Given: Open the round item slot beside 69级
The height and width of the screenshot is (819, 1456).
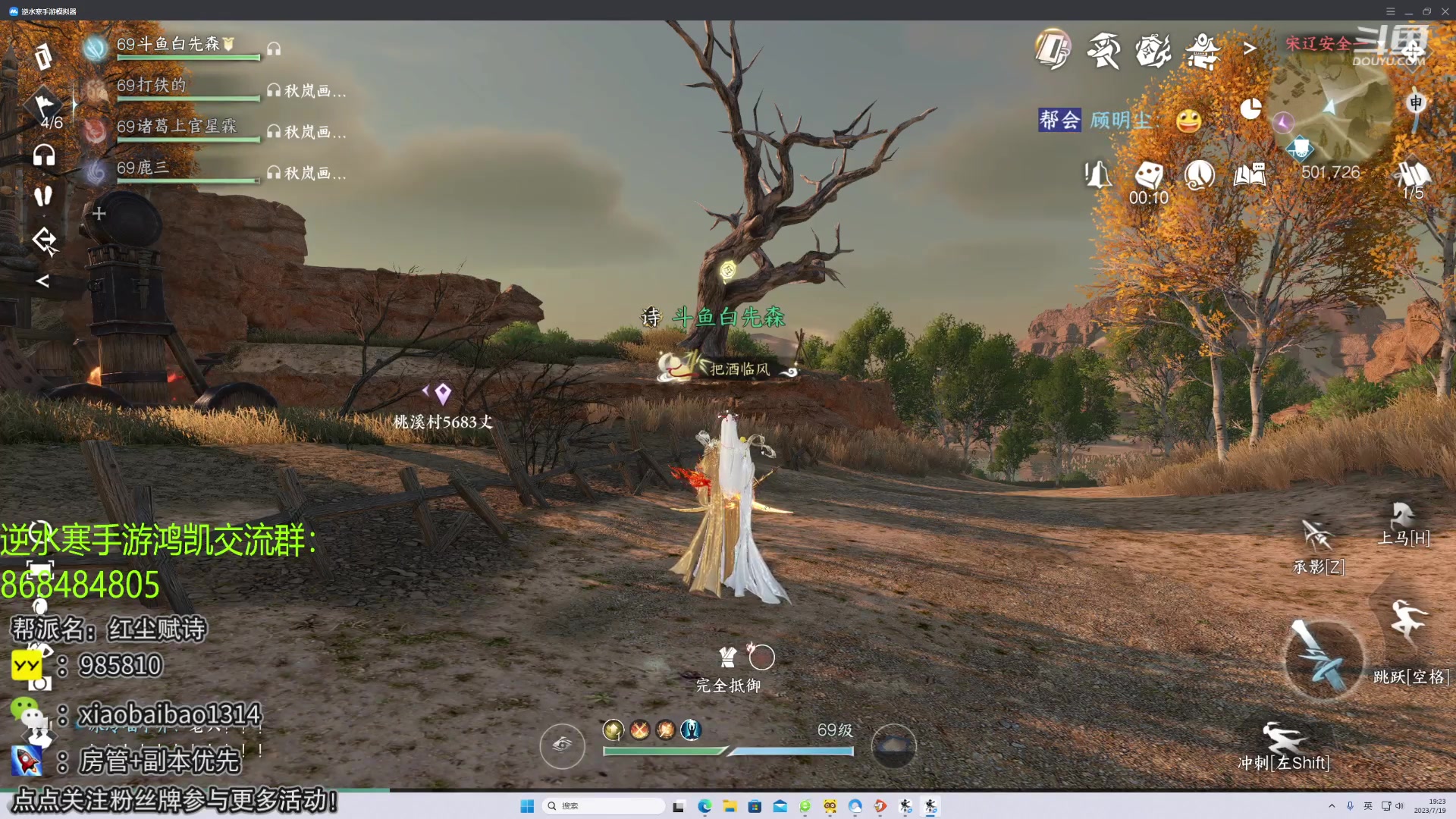Looking at the screenshot, I should tap(894, 746).
